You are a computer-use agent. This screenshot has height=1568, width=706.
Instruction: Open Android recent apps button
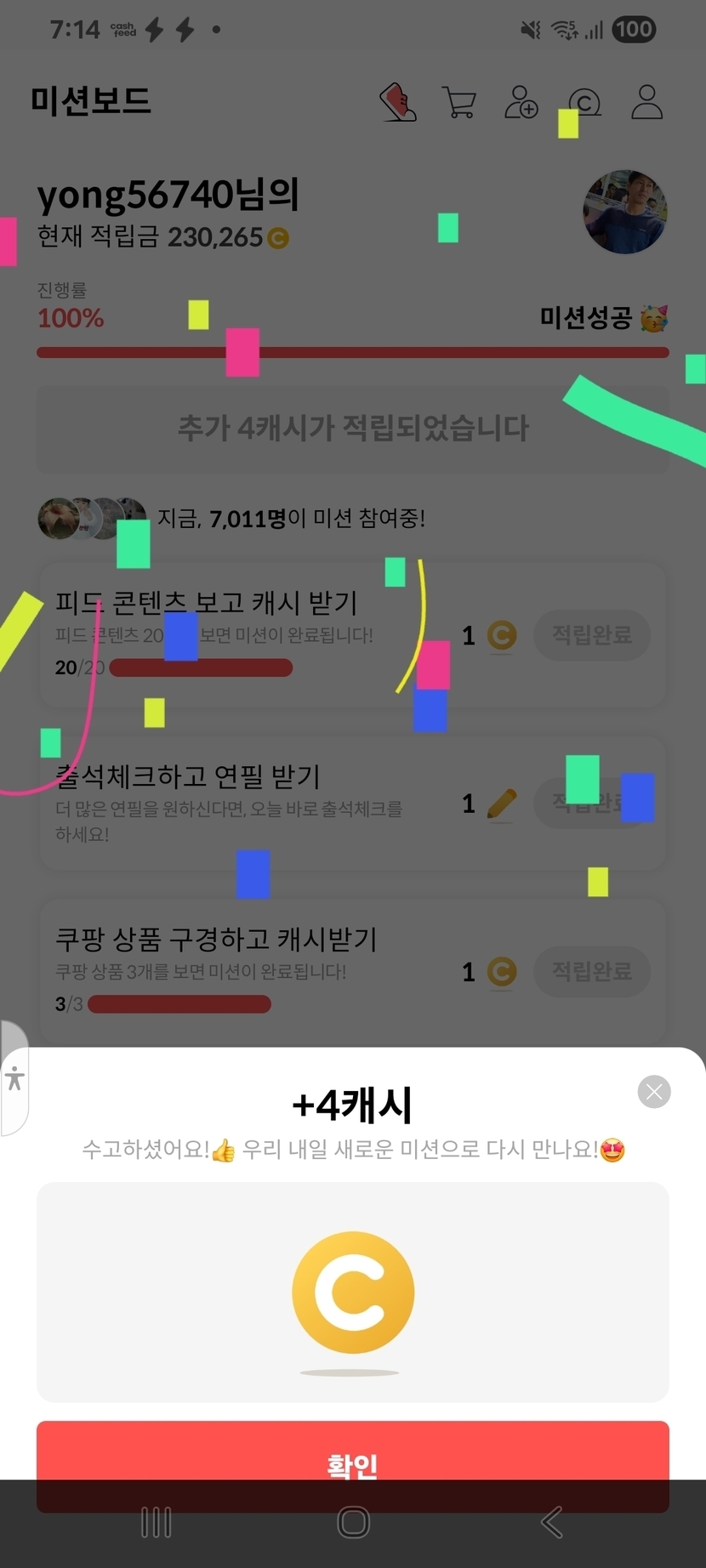[x=156, y=1522]
